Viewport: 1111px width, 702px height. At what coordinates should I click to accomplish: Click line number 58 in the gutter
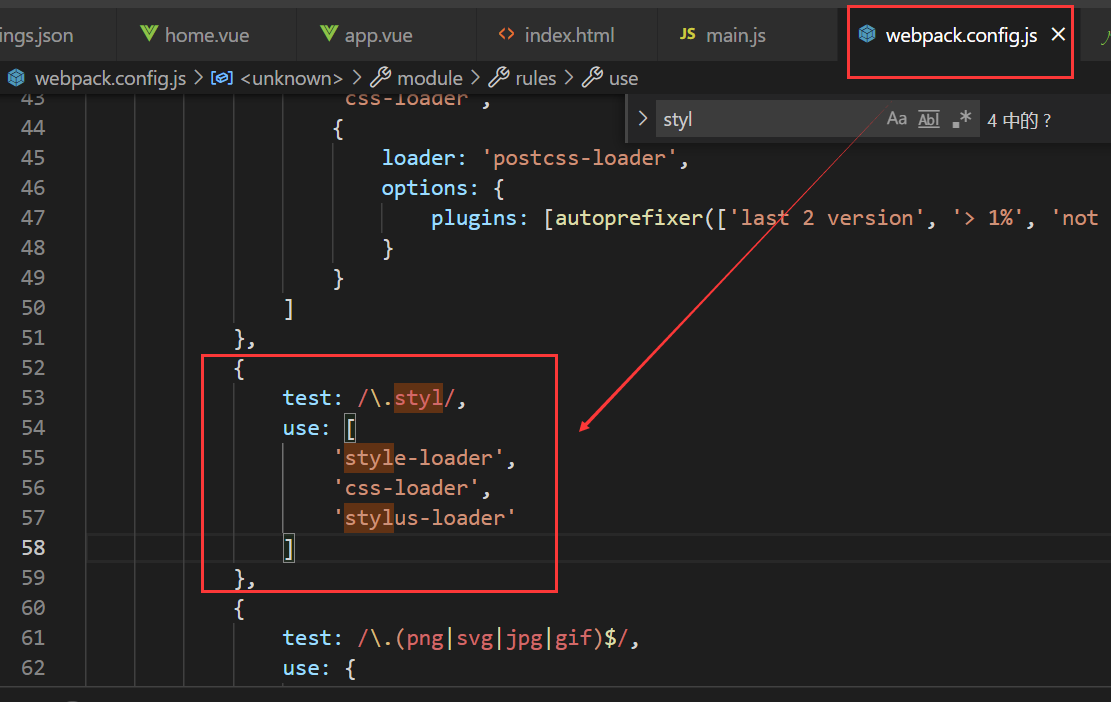[x=33, y=548]
